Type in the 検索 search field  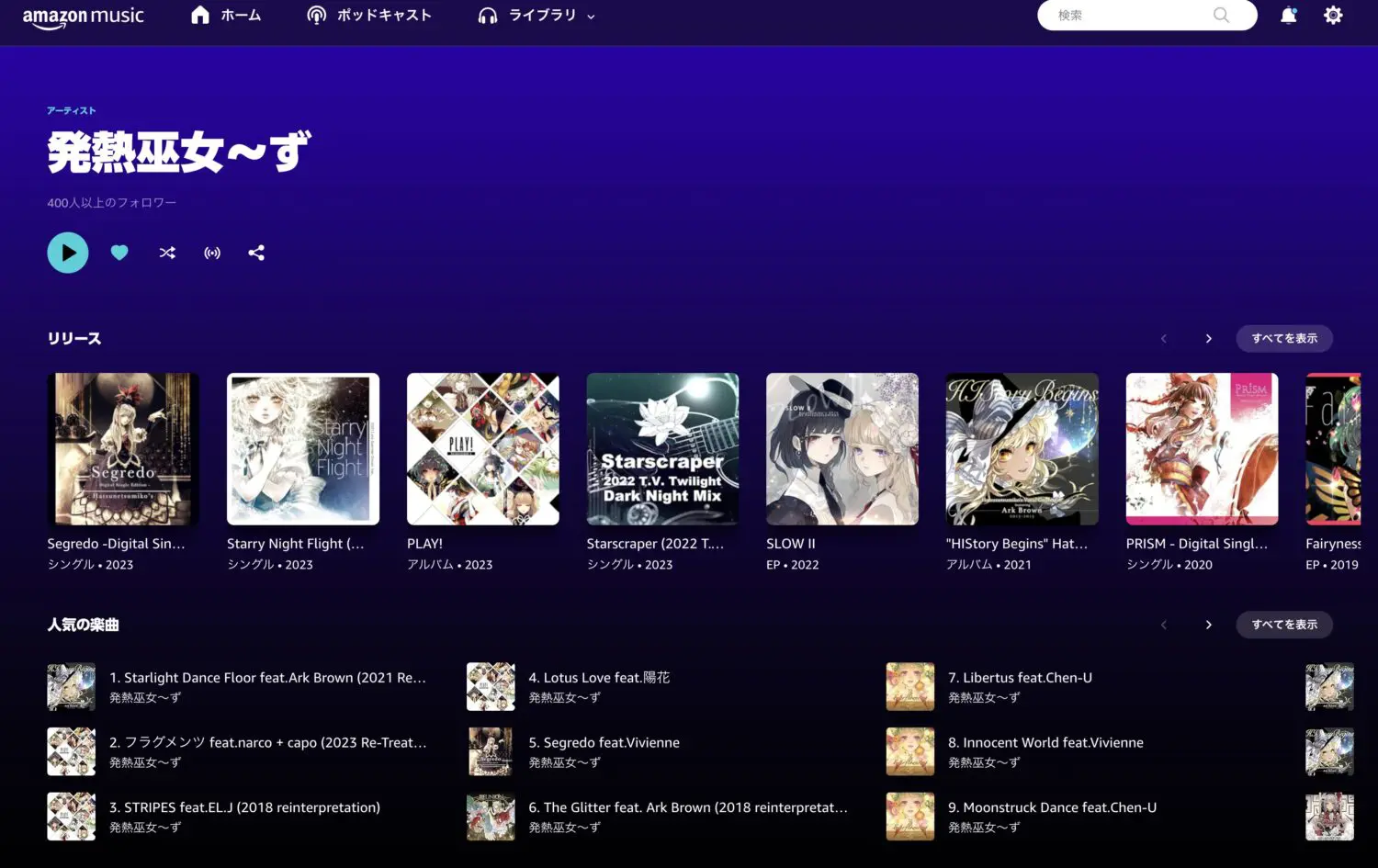[1130, 16]
